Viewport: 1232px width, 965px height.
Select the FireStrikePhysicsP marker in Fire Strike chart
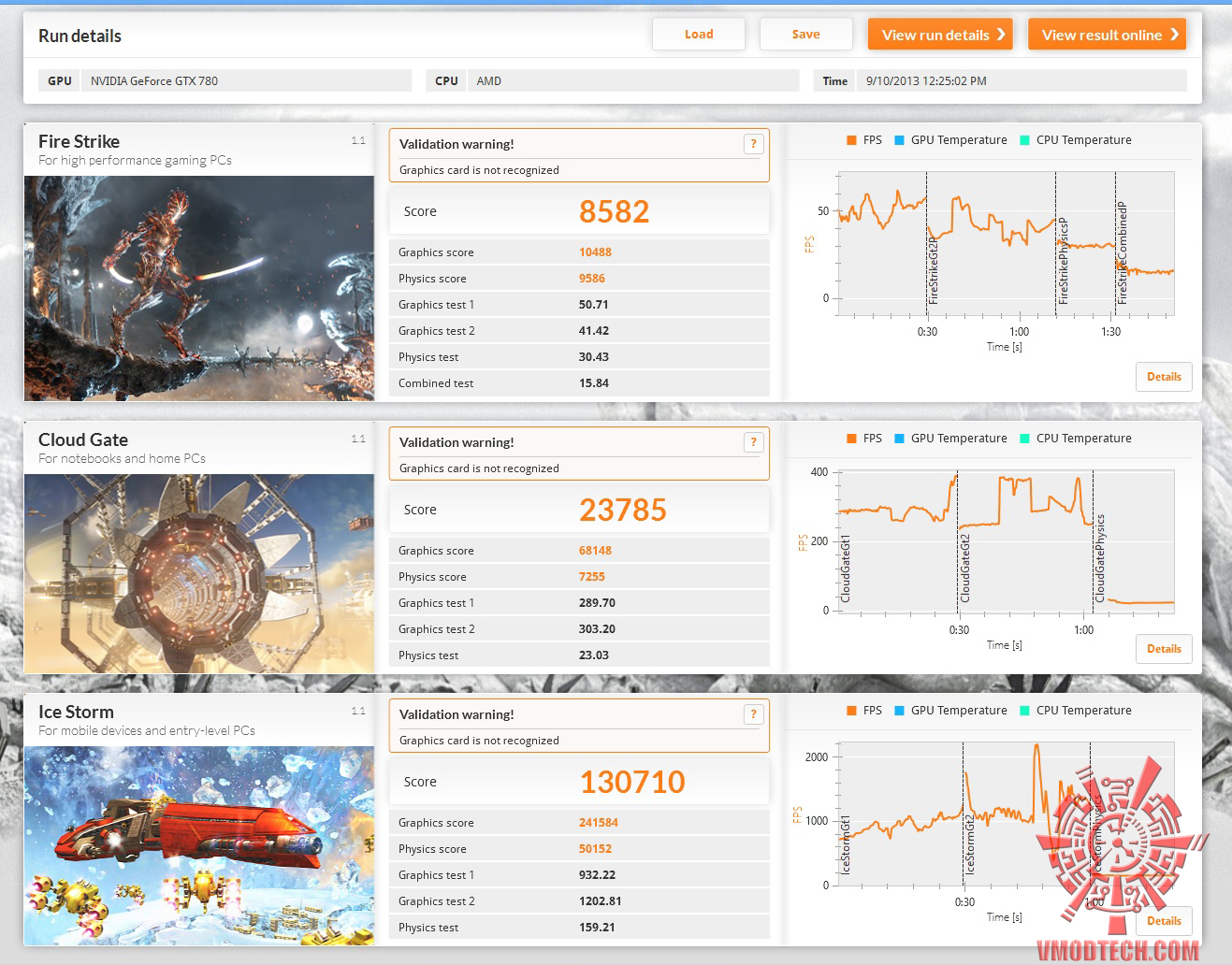pos(1063,261)
